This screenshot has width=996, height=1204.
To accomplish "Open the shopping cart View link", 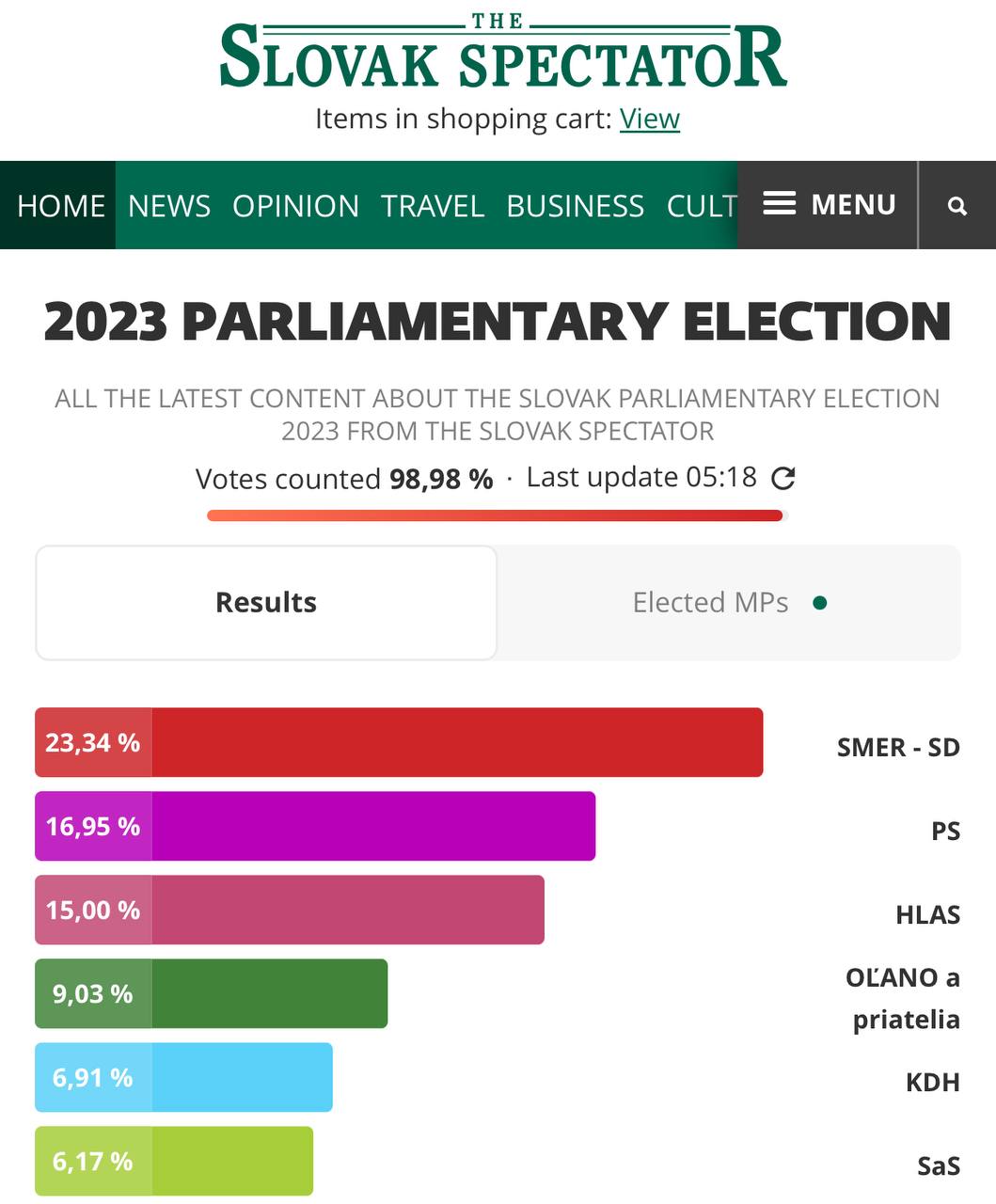I will [x=649, y=119].
